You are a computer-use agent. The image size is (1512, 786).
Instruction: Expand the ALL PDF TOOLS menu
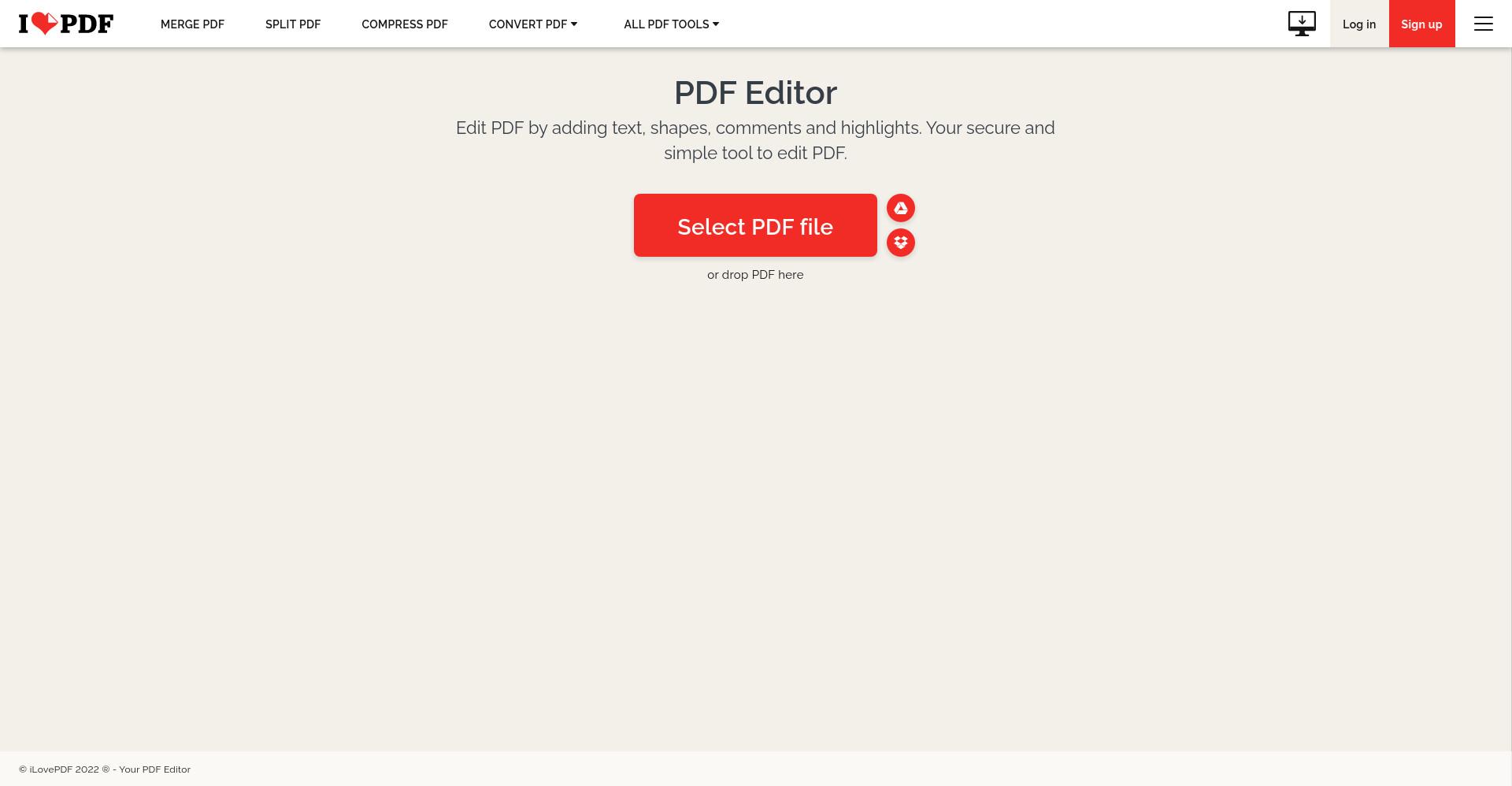tap(672, 24)
